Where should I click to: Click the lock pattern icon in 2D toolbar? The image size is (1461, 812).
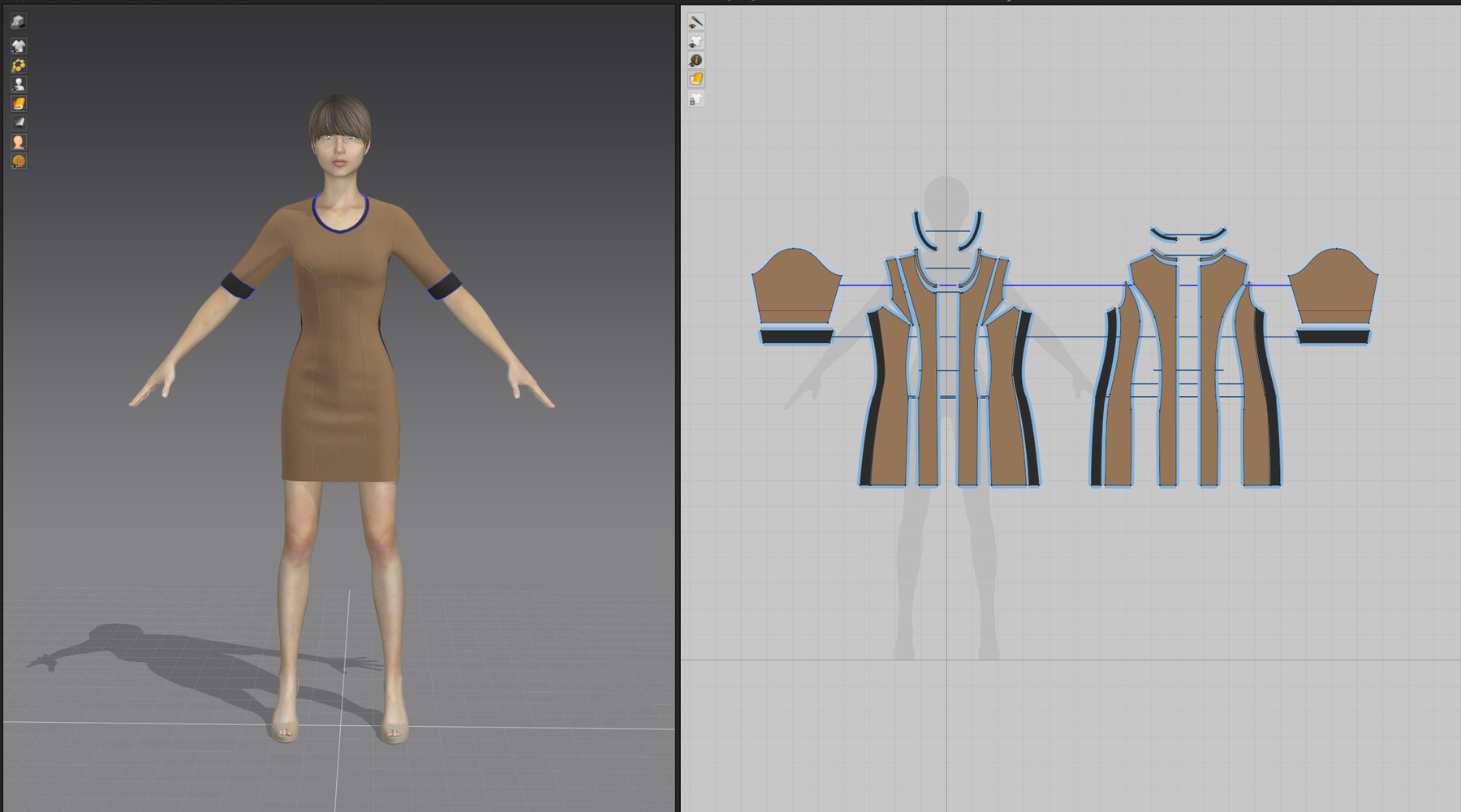[x=696, y=99]
